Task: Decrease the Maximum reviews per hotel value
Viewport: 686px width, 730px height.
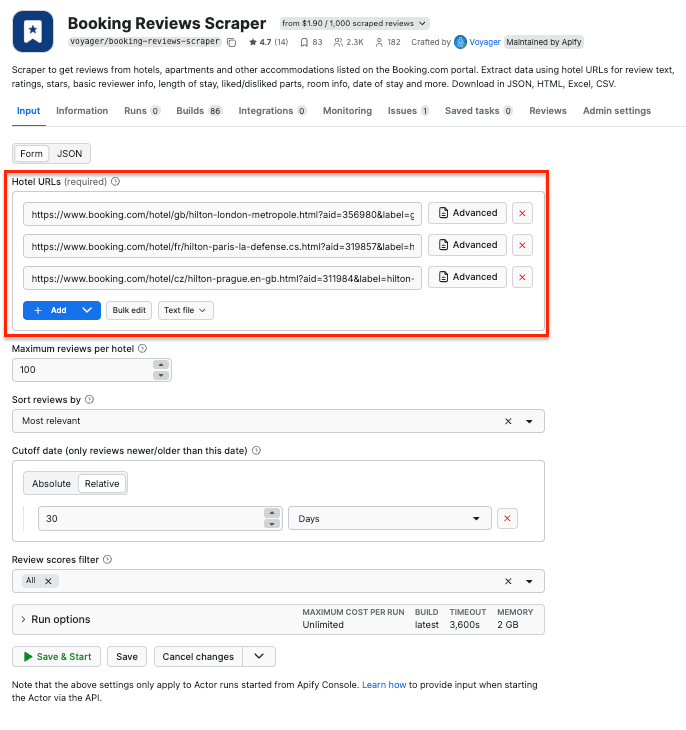Action: [161, 375]
